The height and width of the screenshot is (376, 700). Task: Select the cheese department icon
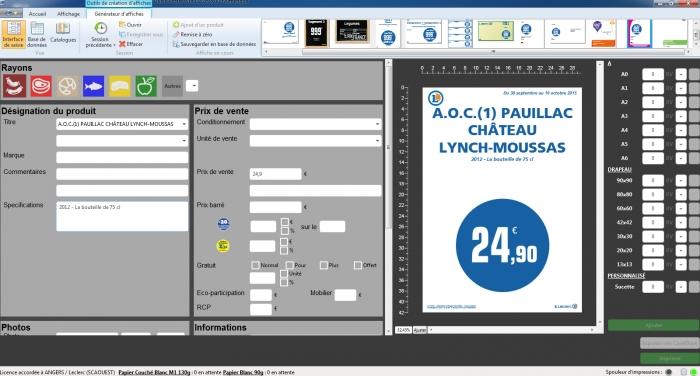point(120,86)
